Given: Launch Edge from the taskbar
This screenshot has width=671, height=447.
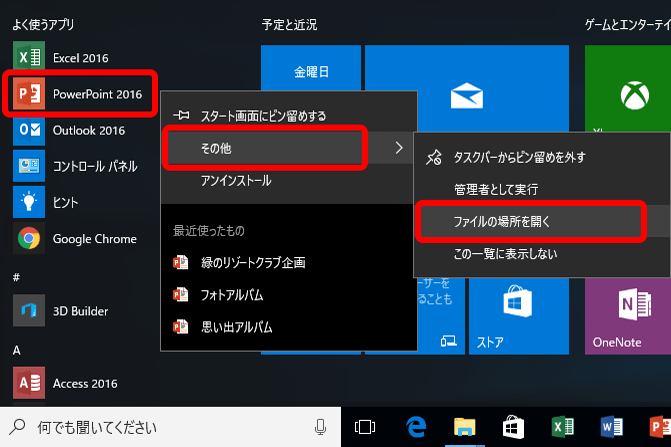Looking at the screenshot, I should tap(416, 427).
